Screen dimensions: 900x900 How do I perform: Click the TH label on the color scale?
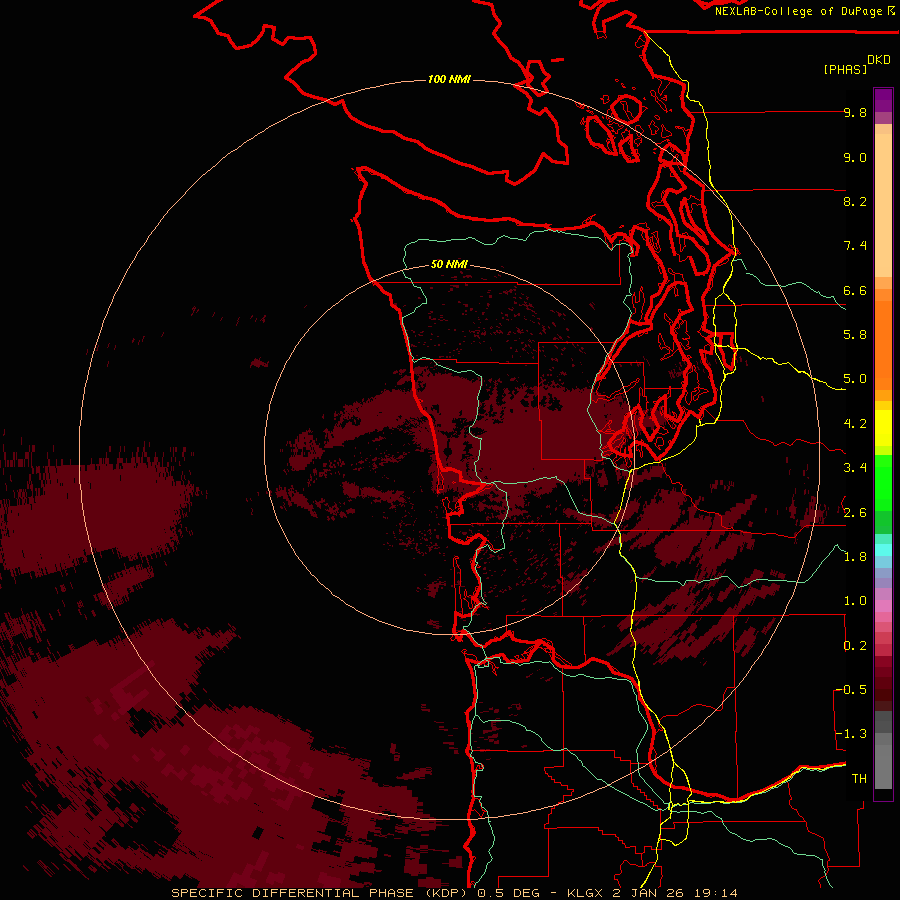click(x=859, y=779)
